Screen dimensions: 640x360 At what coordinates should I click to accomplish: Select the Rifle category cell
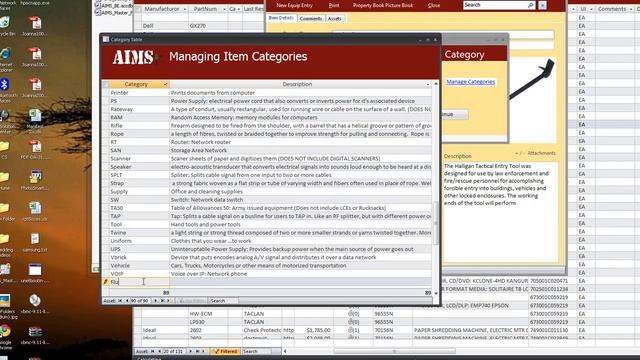[x=139, y=126]
